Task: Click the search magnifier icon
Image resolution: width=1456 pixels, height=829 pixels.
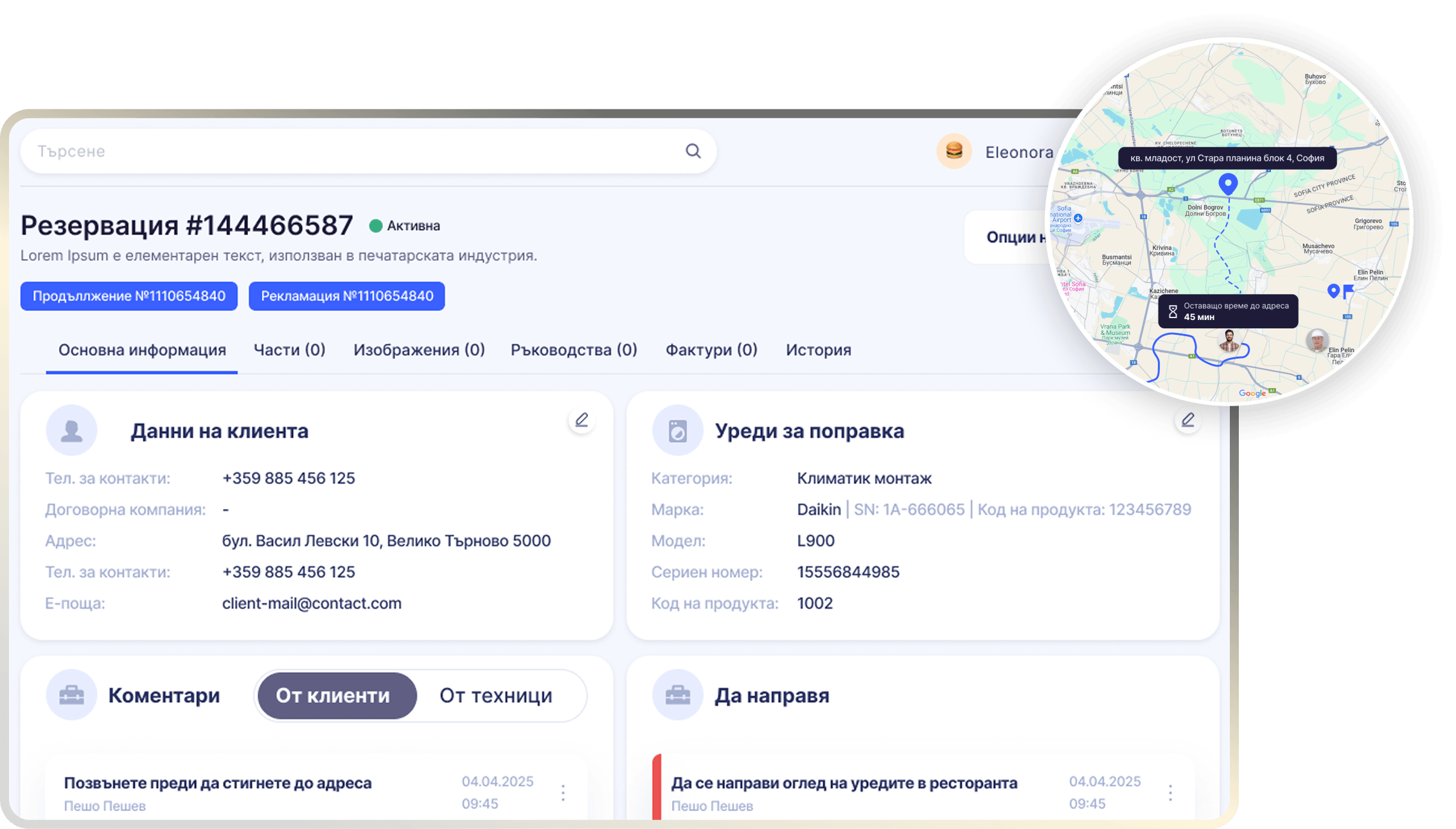Action: [x=693, y=151]
